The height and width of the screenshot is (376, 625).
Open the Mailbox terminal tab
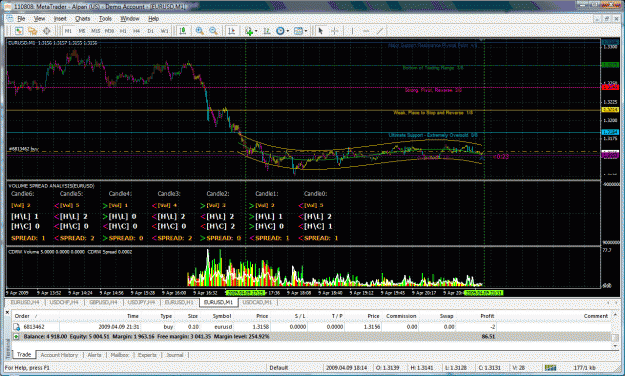click(x=120, y=355)
